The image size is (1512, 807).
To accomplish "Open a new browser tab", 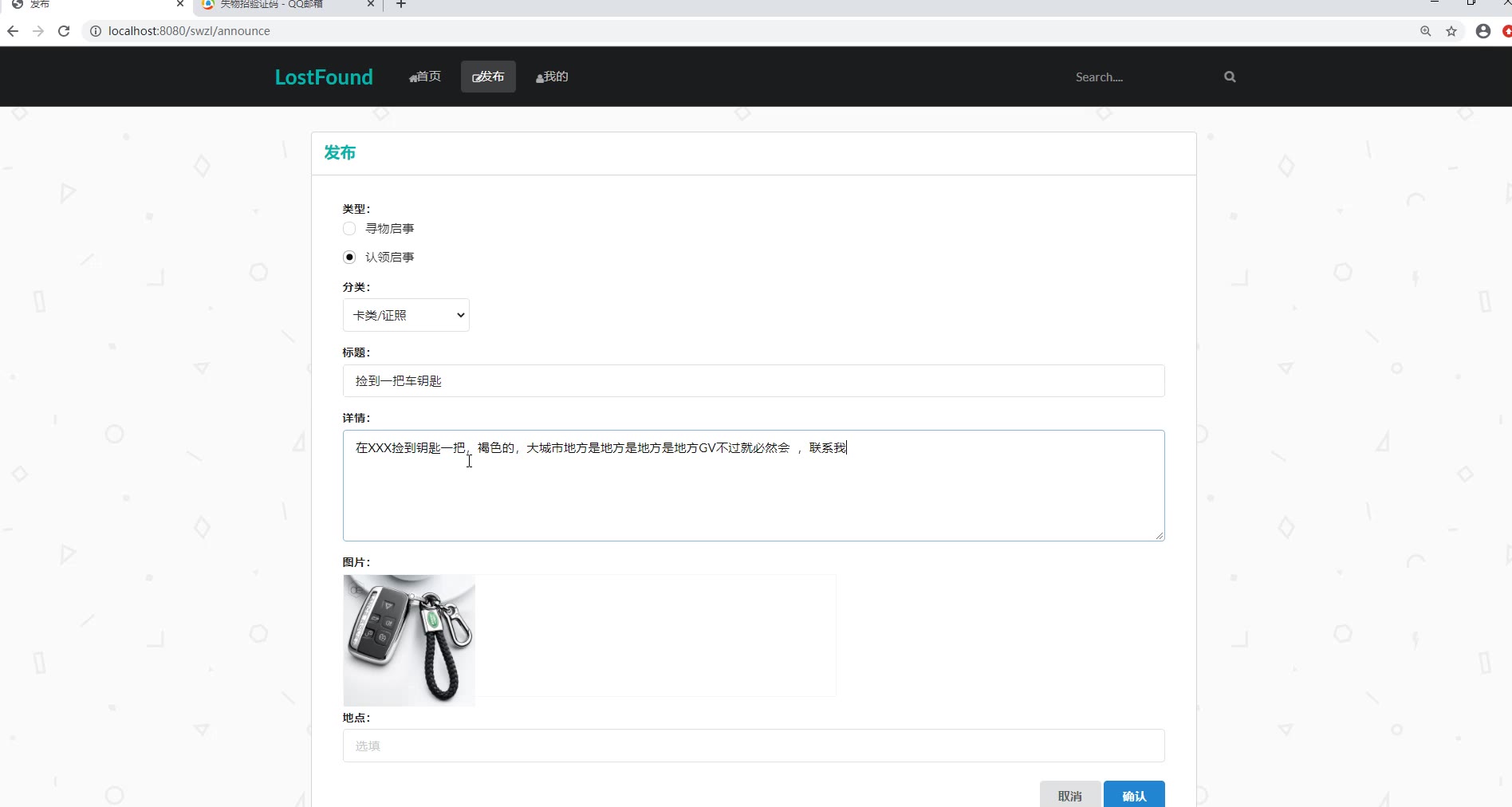I will coord(401,4).
